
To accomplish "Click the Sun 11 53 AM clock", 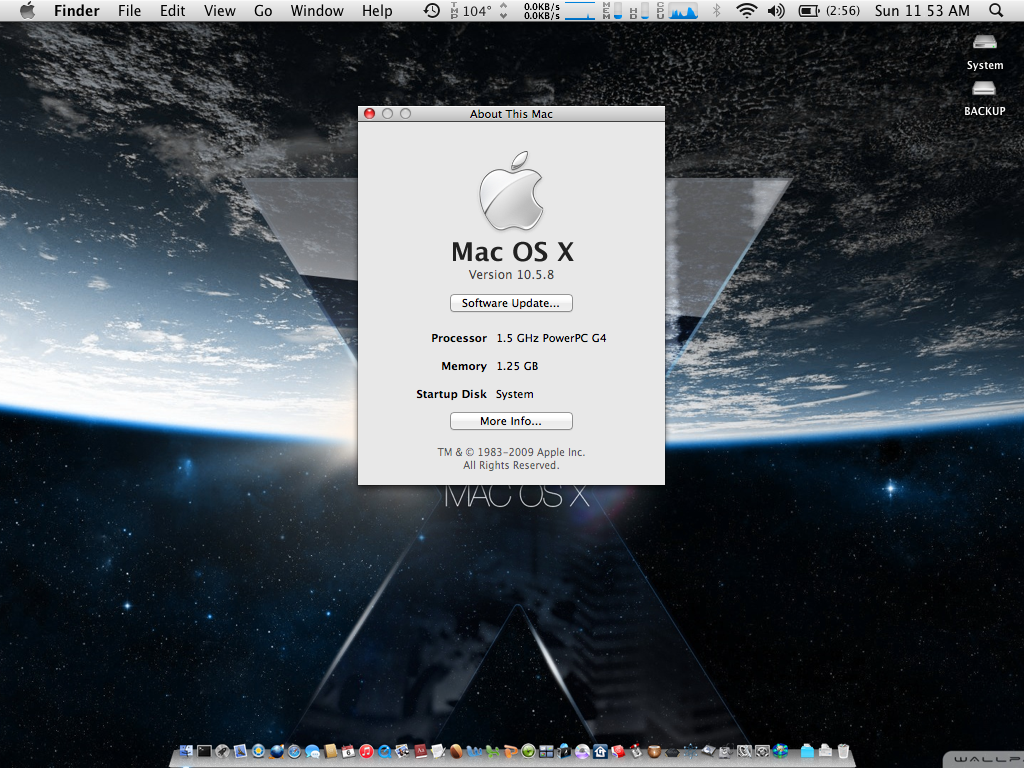I will pyautogui.click(x=922, y=10).
